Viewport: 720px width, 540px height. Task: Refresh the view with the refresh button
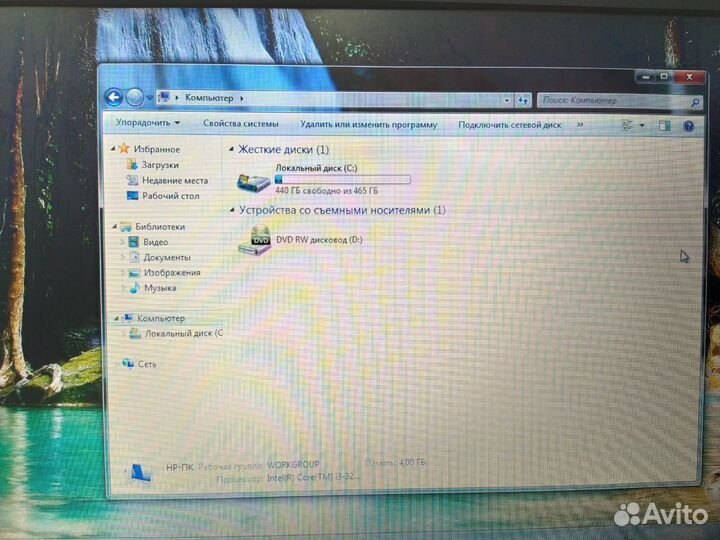point(523,100)
